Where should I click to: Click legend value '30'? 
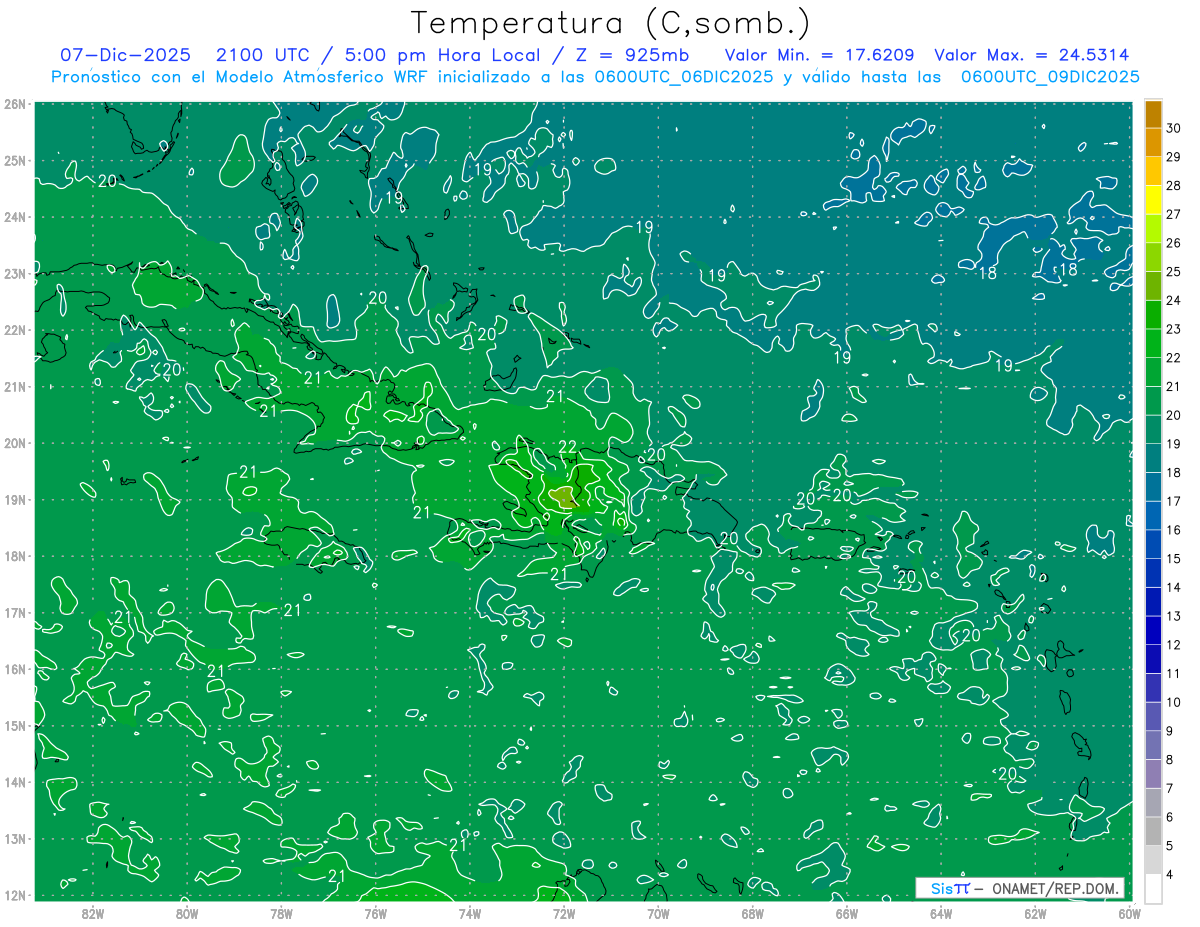point(1173,127)
